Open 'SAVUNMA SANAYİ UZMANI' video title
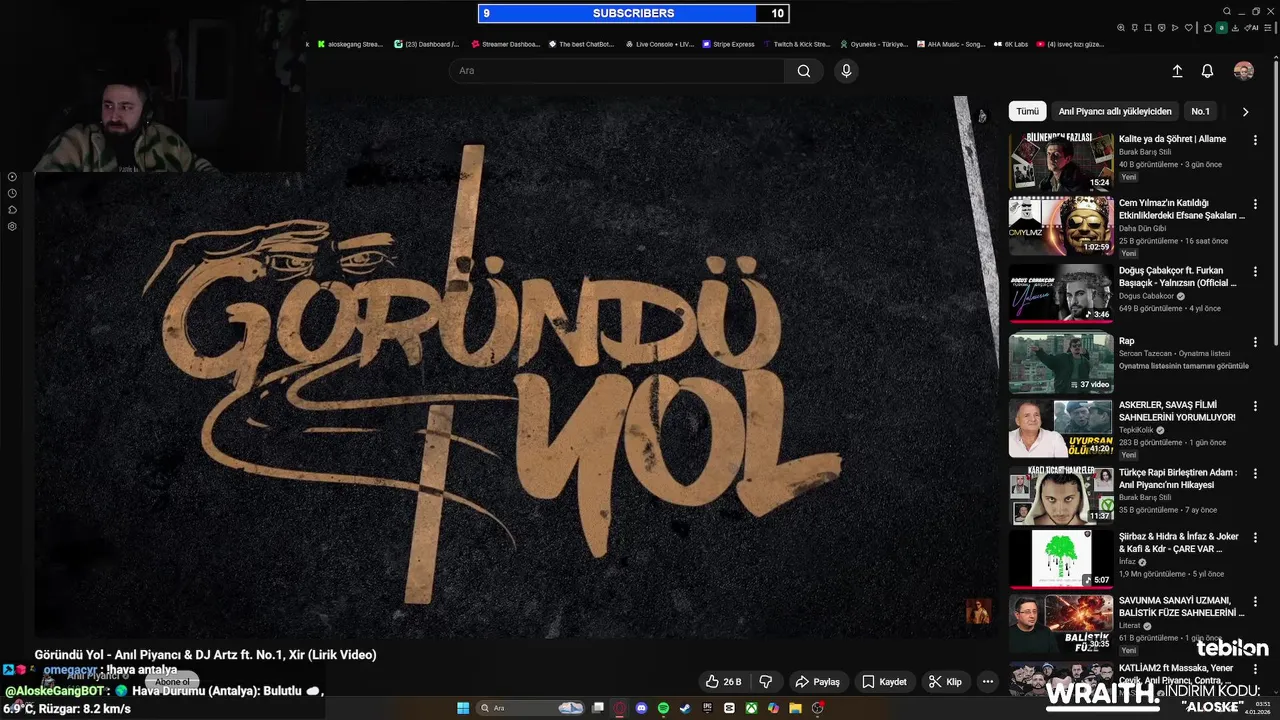This screenshot has height=720, width=1280. [1181, 606]
